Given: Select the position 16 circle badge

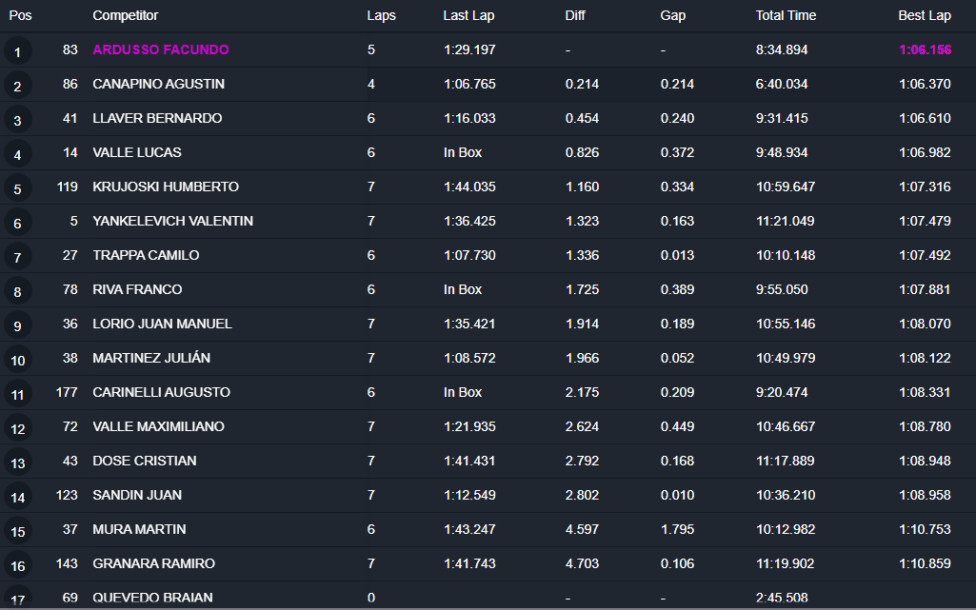Looking at the screenshot, I should point(17,566).
